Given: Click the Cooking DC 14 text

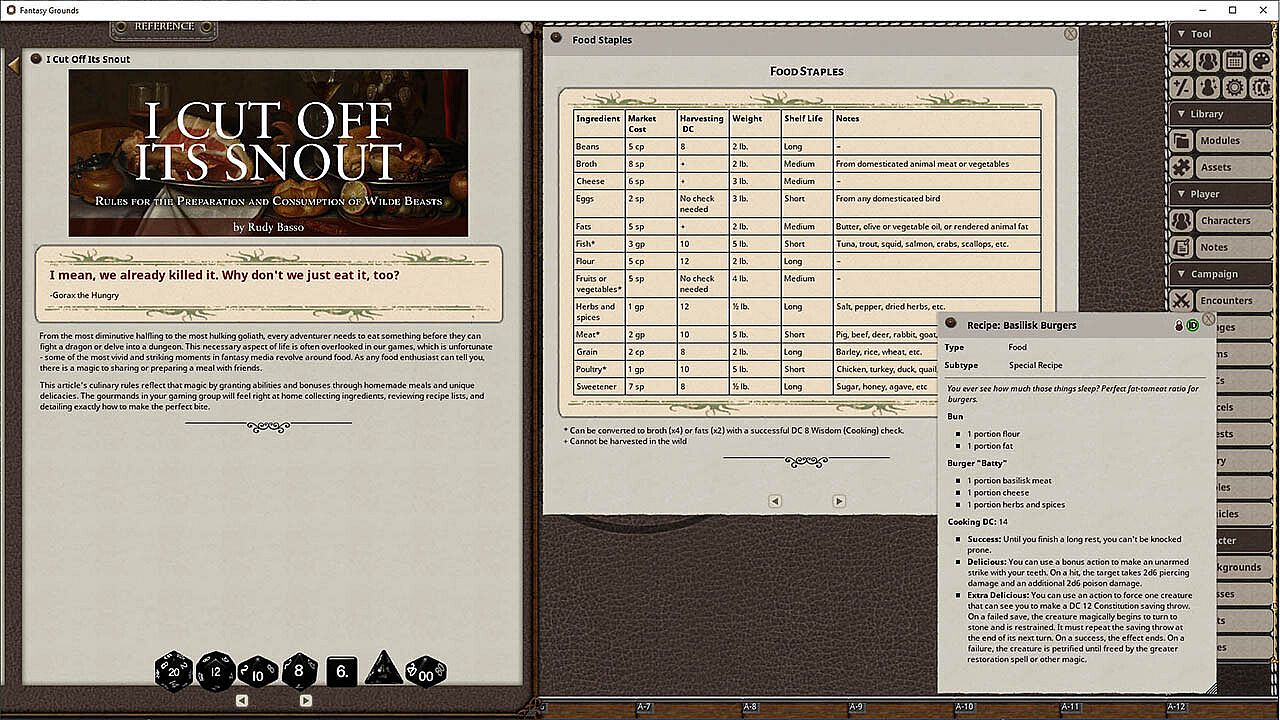Looking at the screenshot, I should click(978, 522).
